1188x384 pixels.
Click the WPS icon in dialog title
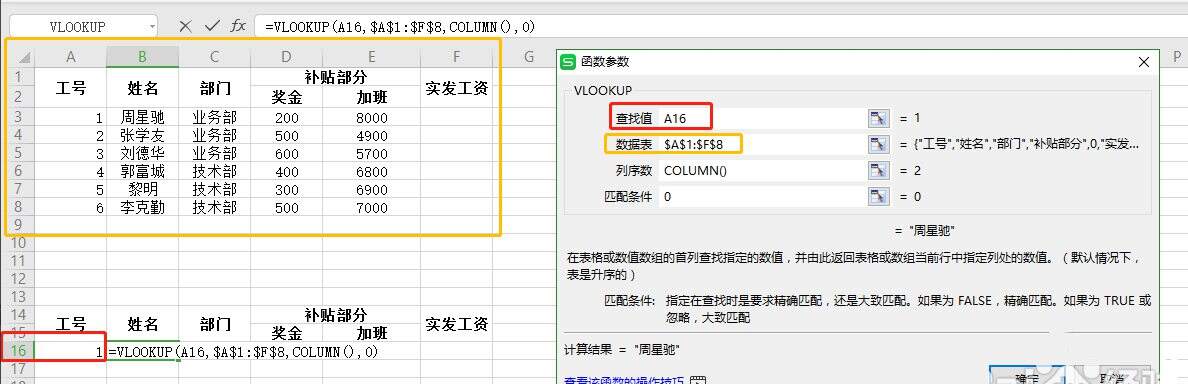(567, 62)
